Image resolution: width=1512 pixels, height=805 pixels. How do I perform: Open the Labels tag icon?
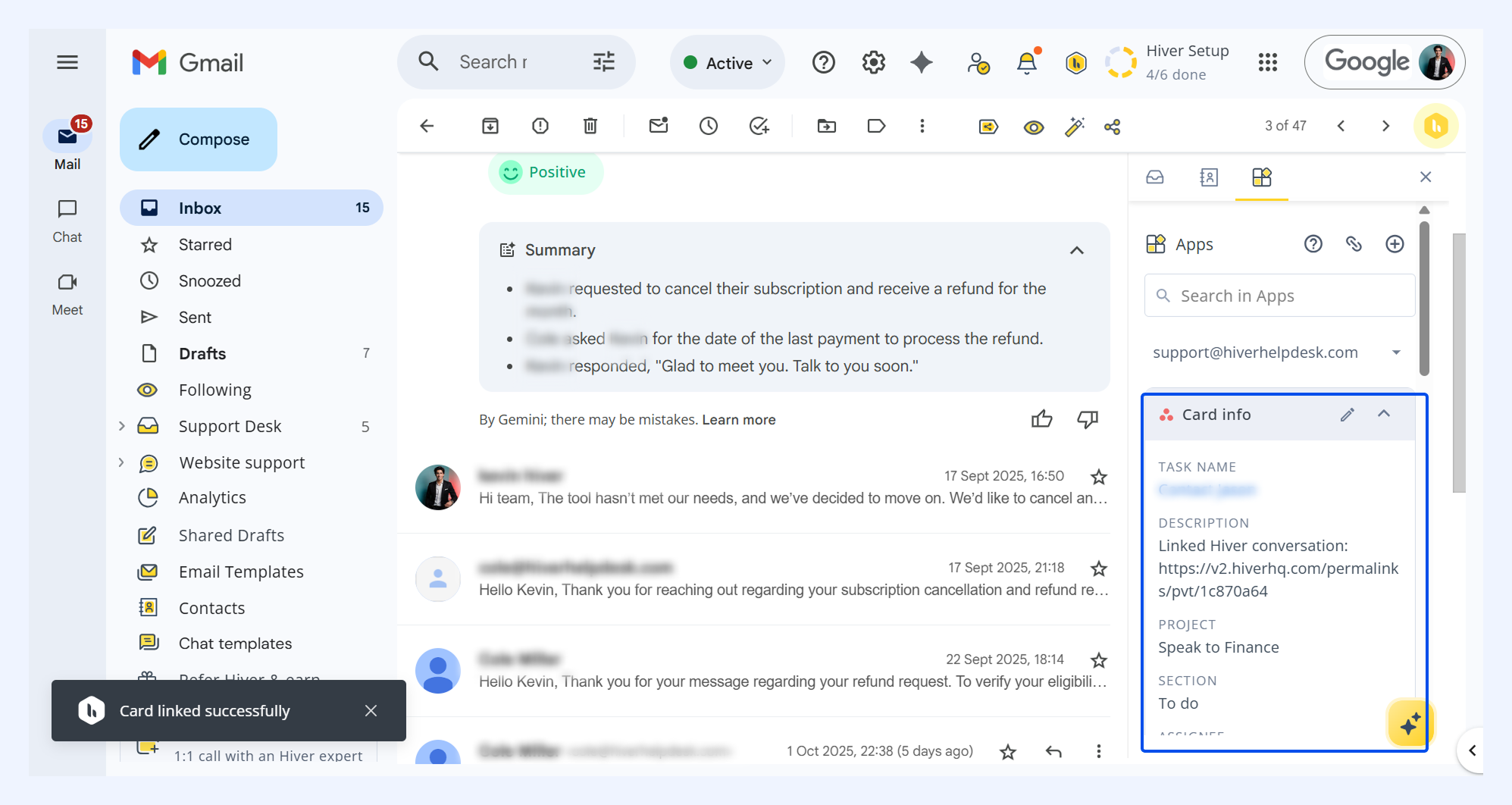[877, 126]
